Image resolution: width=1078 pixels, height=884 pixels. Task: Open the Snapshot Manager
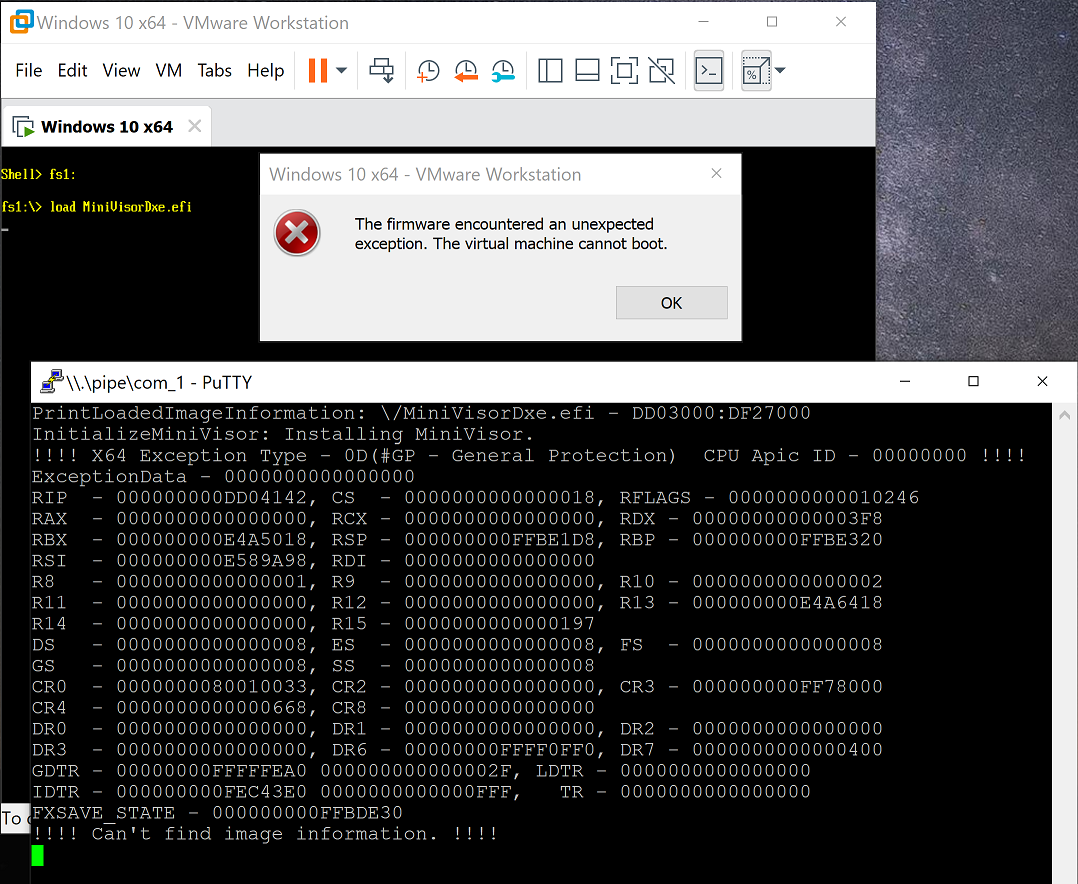click(x=502, y=70)
